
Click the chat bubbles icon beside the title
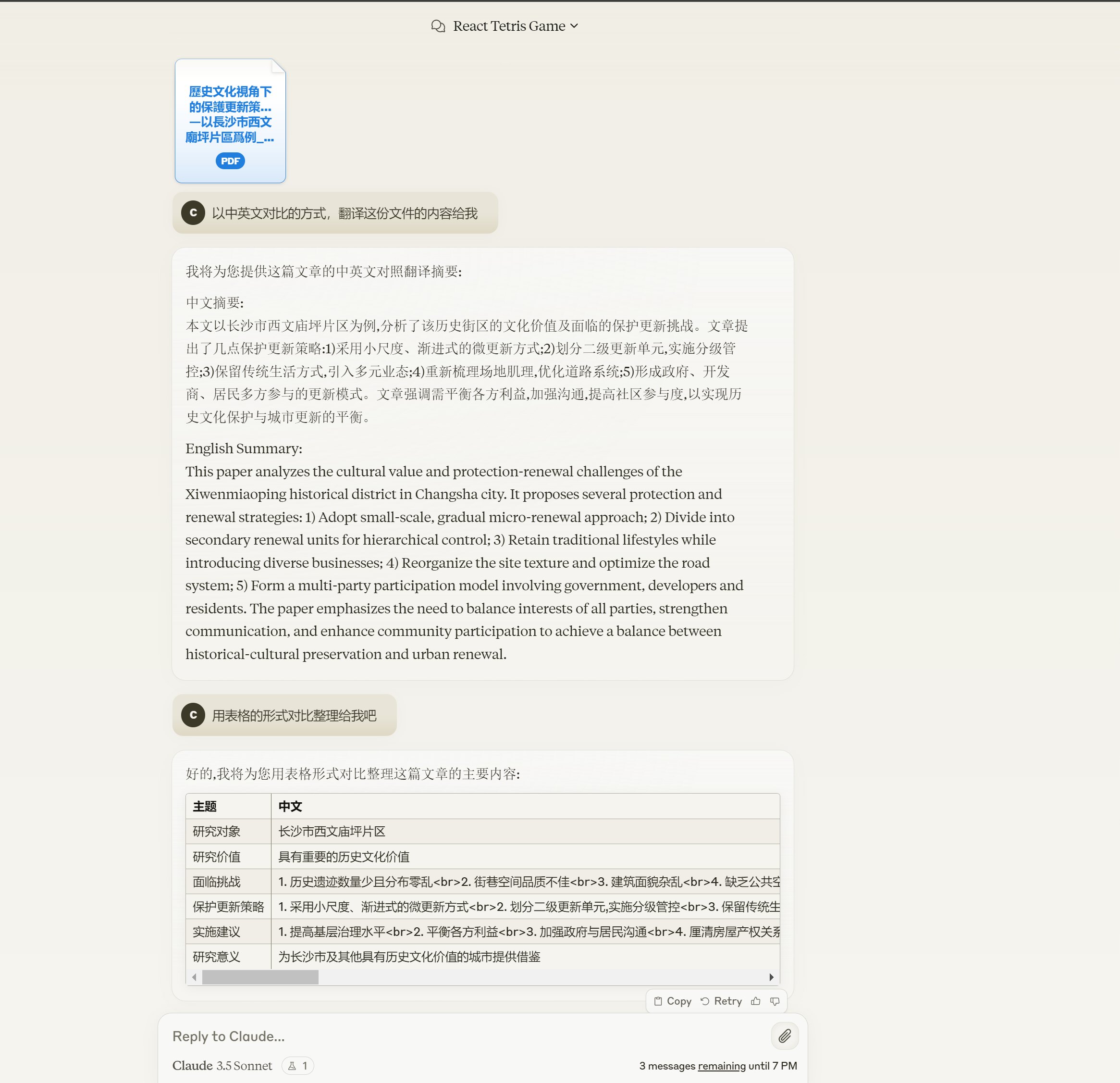tap(438, 26)
